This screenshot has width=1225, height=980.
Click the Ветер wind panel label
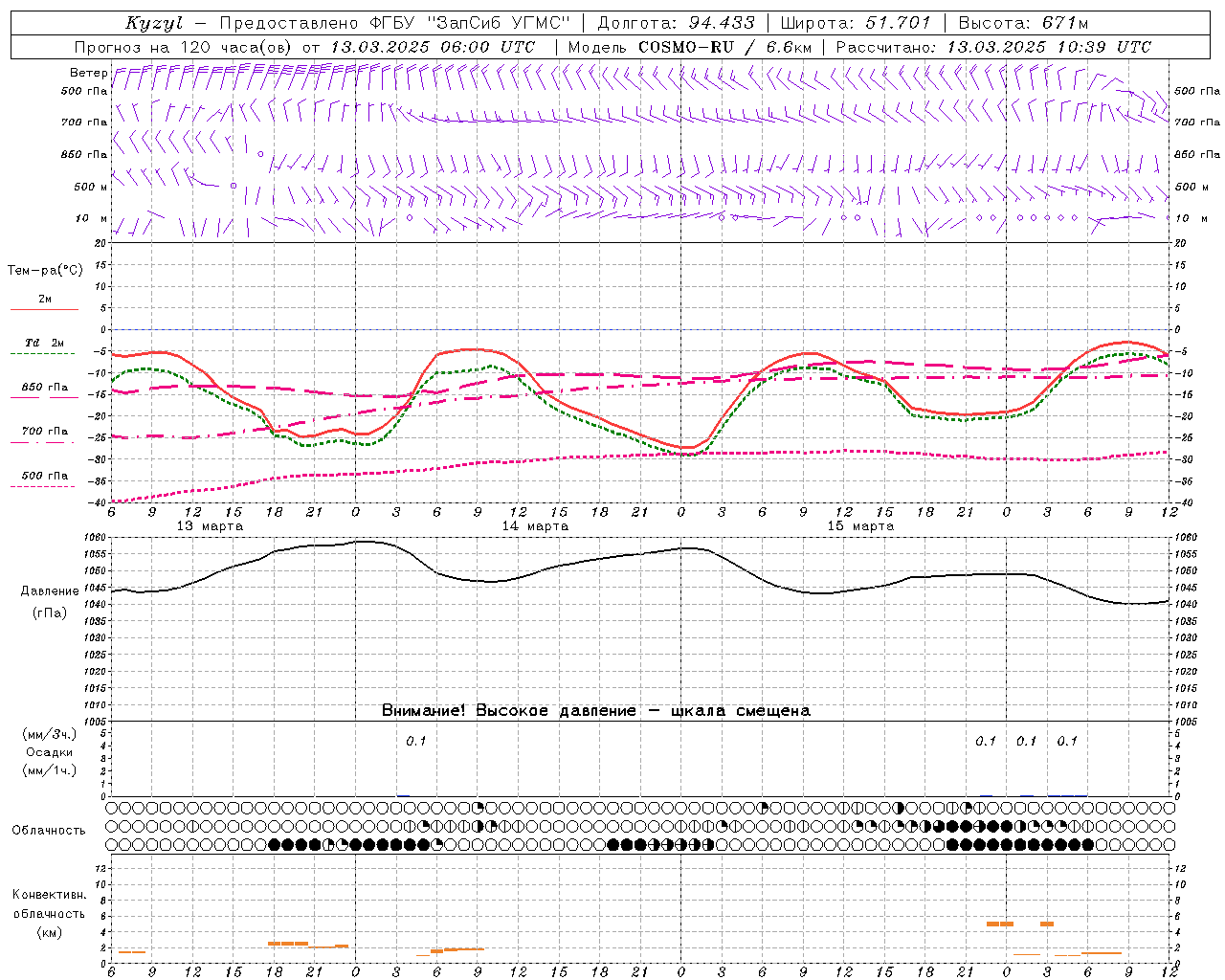[88, 73]
